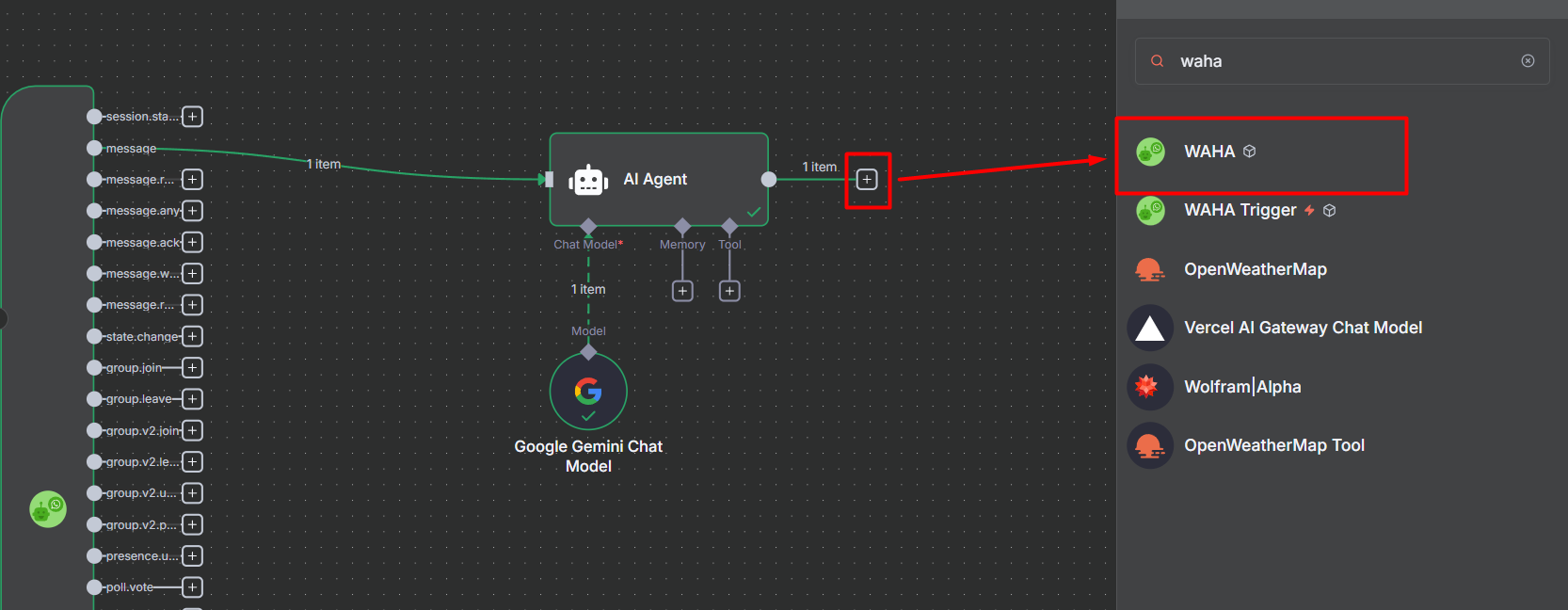Image resolution: width=1568 pixels, height=610 pixels.
Task: Add a Memory sub-node to AI Agent
Action: tap(682, 291)
